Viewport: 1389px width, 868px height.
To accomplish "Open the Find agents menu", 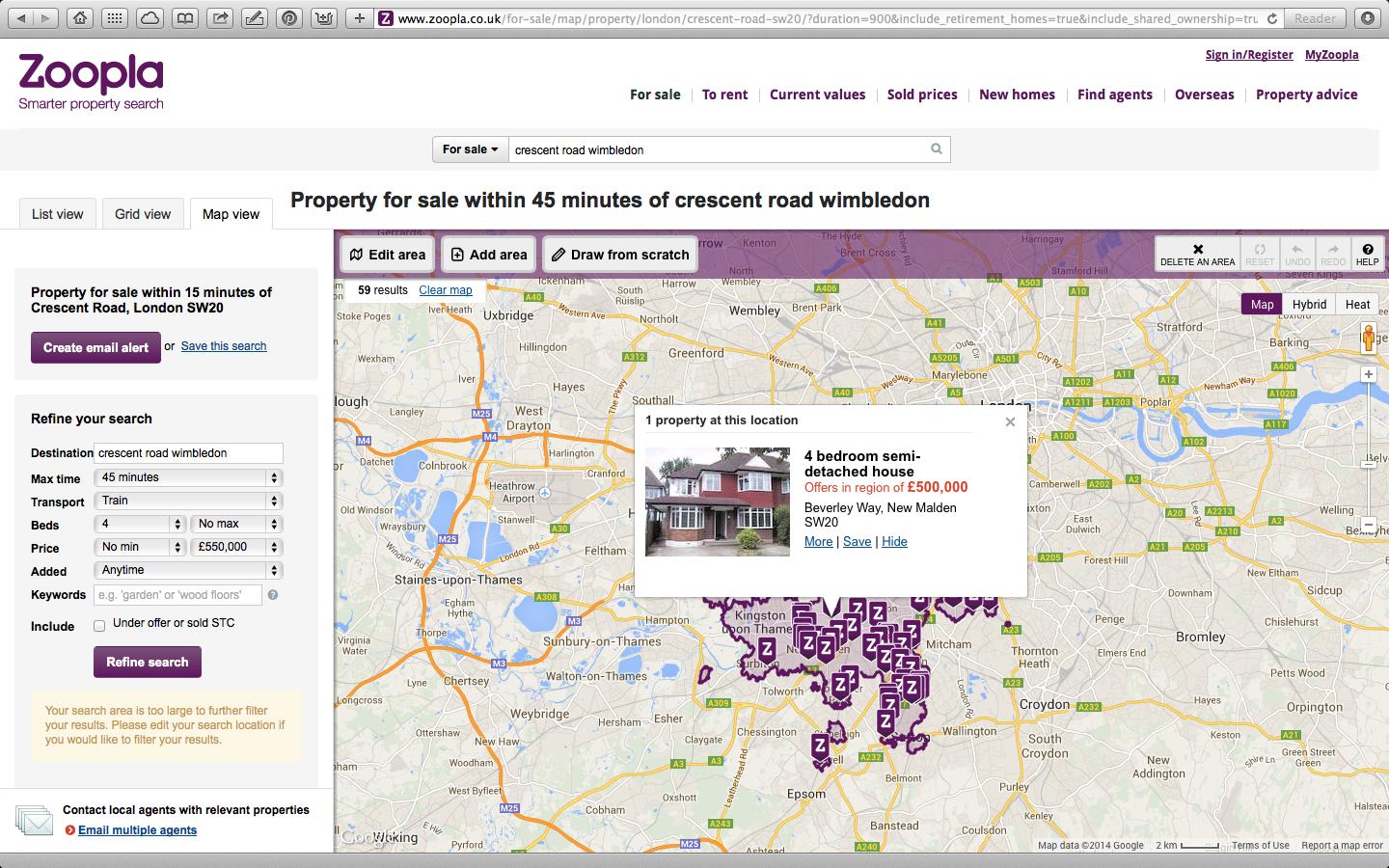I will [1115, 95].
